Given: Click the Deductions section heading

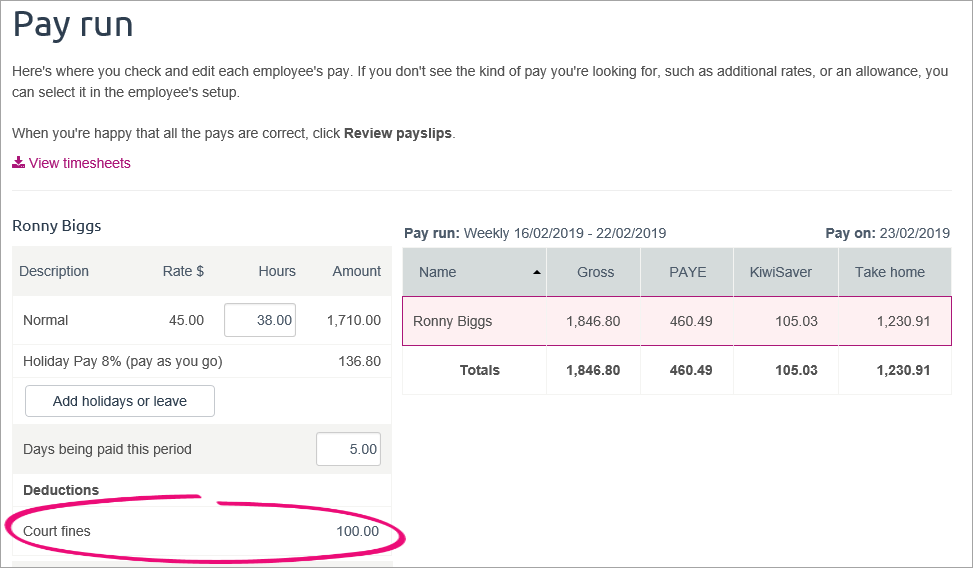Looking at the screenshot, I should click(61, 490).
